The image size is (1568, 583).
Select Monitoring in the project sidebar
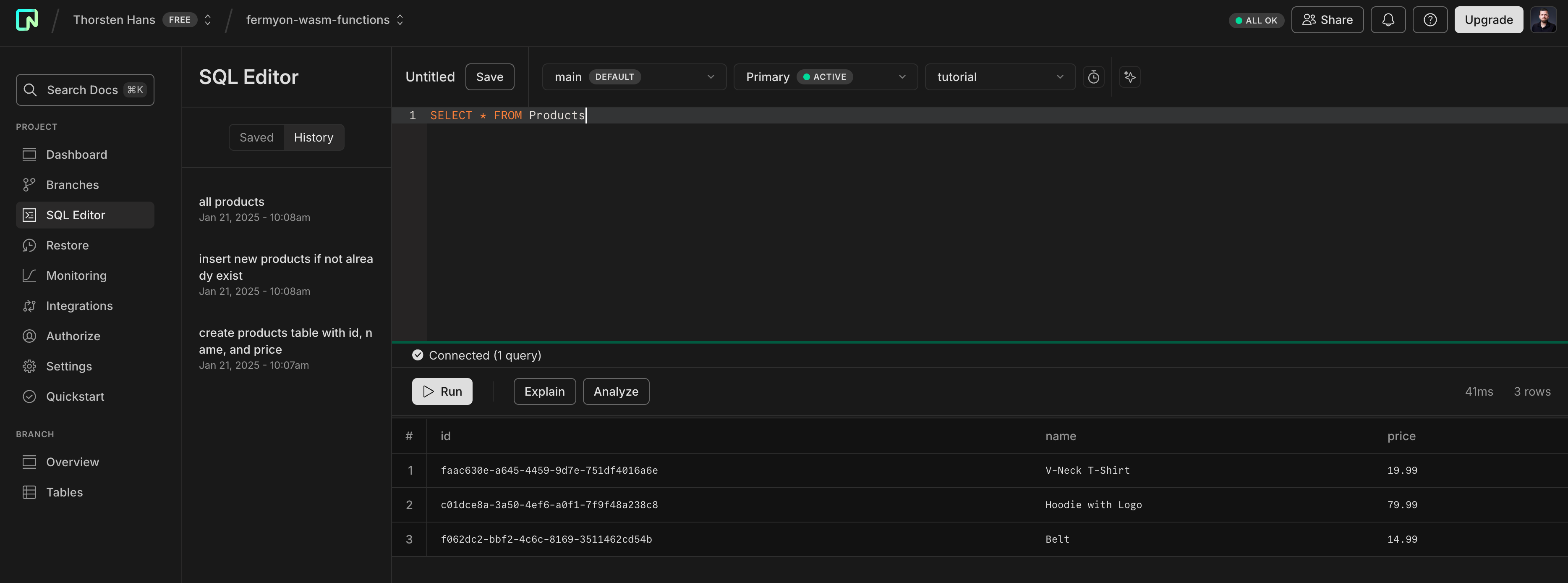tap(77, 276)
